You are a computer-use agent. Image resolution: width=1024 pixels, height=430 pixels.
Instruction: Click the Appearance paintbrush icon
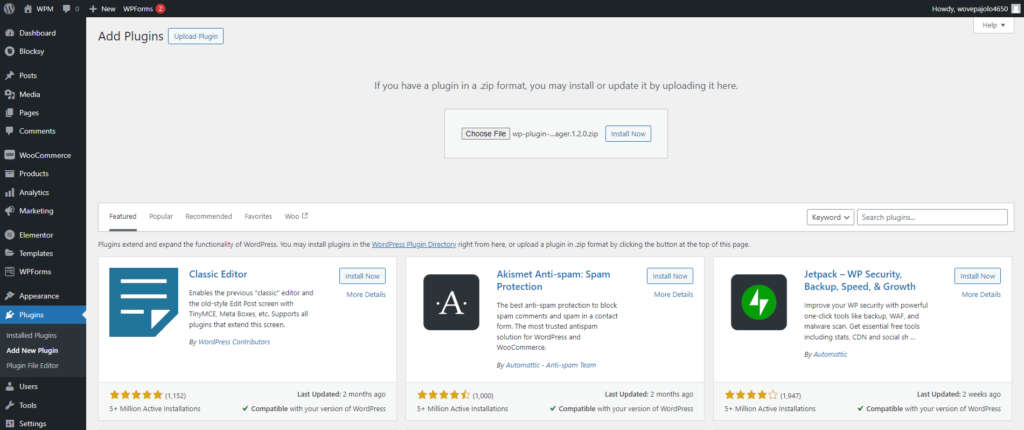click(x=9, y=295)
